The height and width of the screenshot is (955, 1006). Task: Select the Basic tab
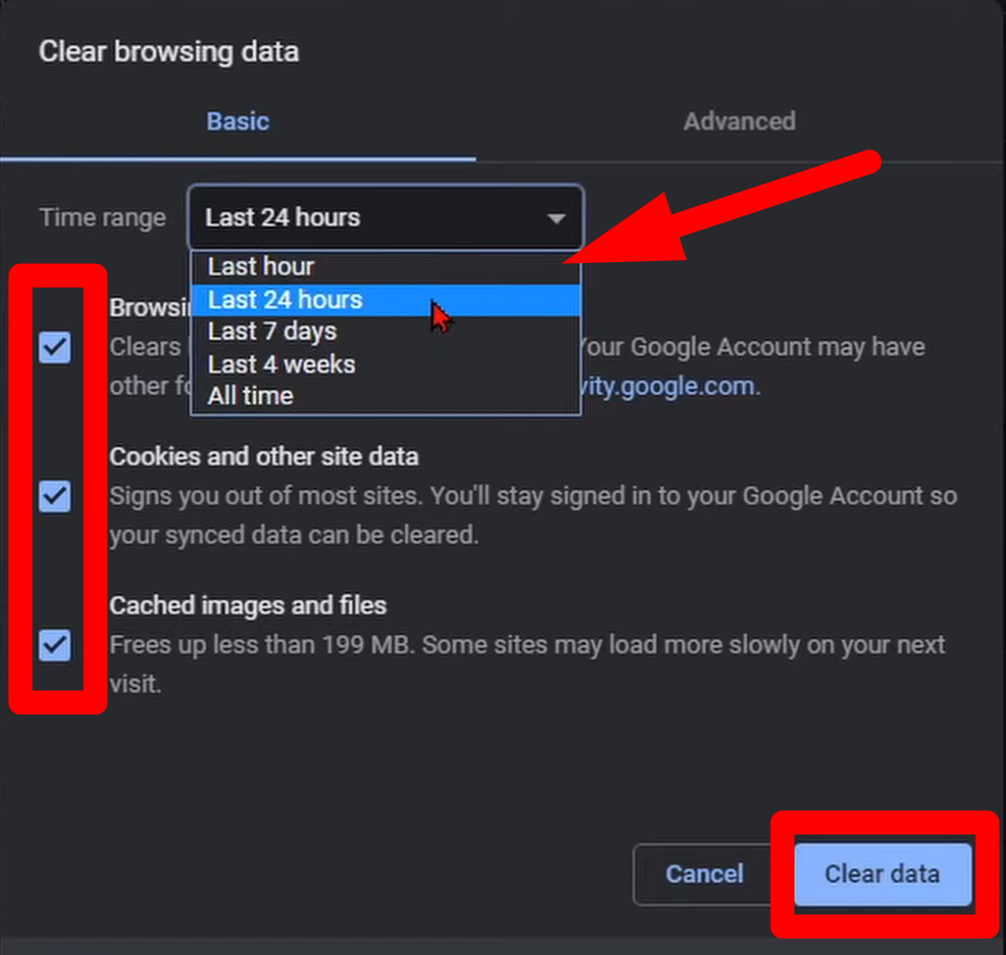coord(237,121)
